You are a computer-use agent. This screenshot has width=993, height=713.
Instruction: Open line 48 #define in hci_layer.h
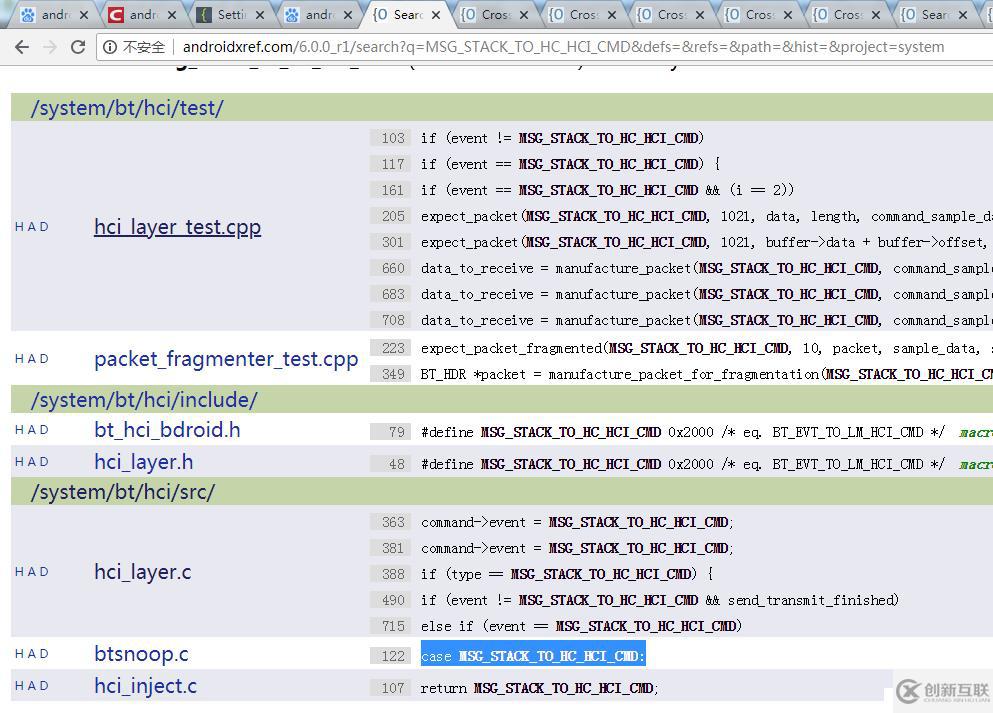pos(683,465)
